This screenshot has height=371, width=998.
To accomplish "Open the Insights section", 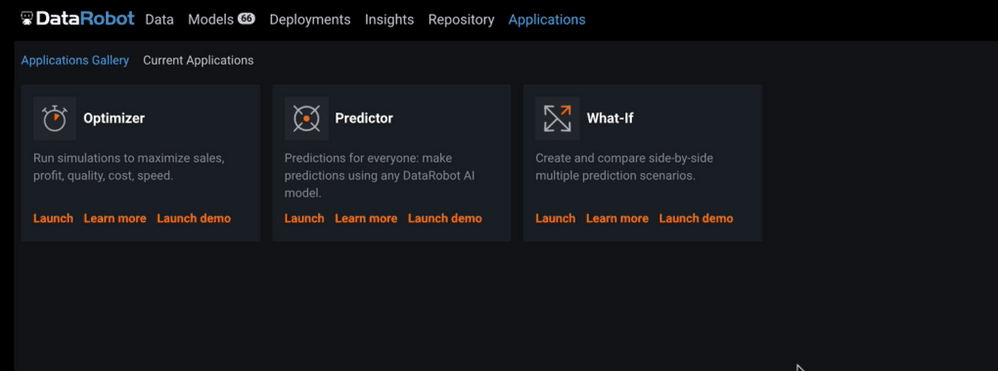I will [390, 20].
